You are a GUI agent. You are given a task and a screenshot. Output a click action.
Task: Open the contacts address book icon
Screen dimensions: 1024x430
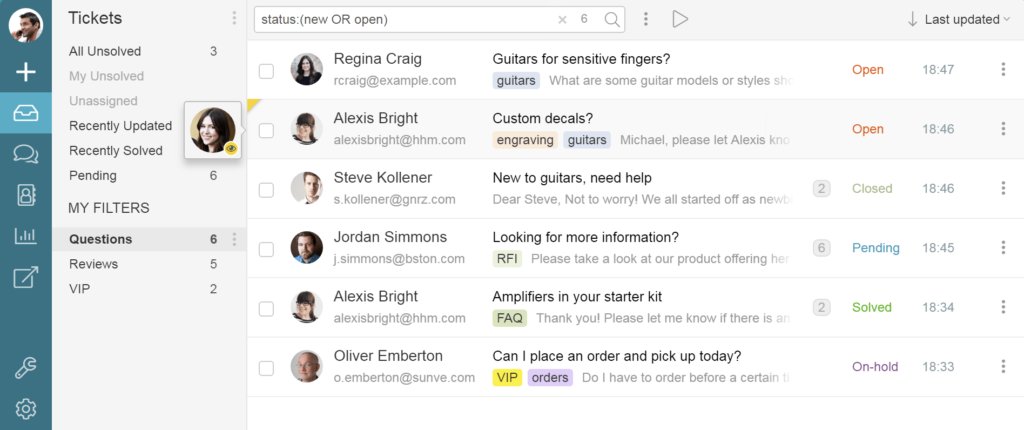(25, 195)
